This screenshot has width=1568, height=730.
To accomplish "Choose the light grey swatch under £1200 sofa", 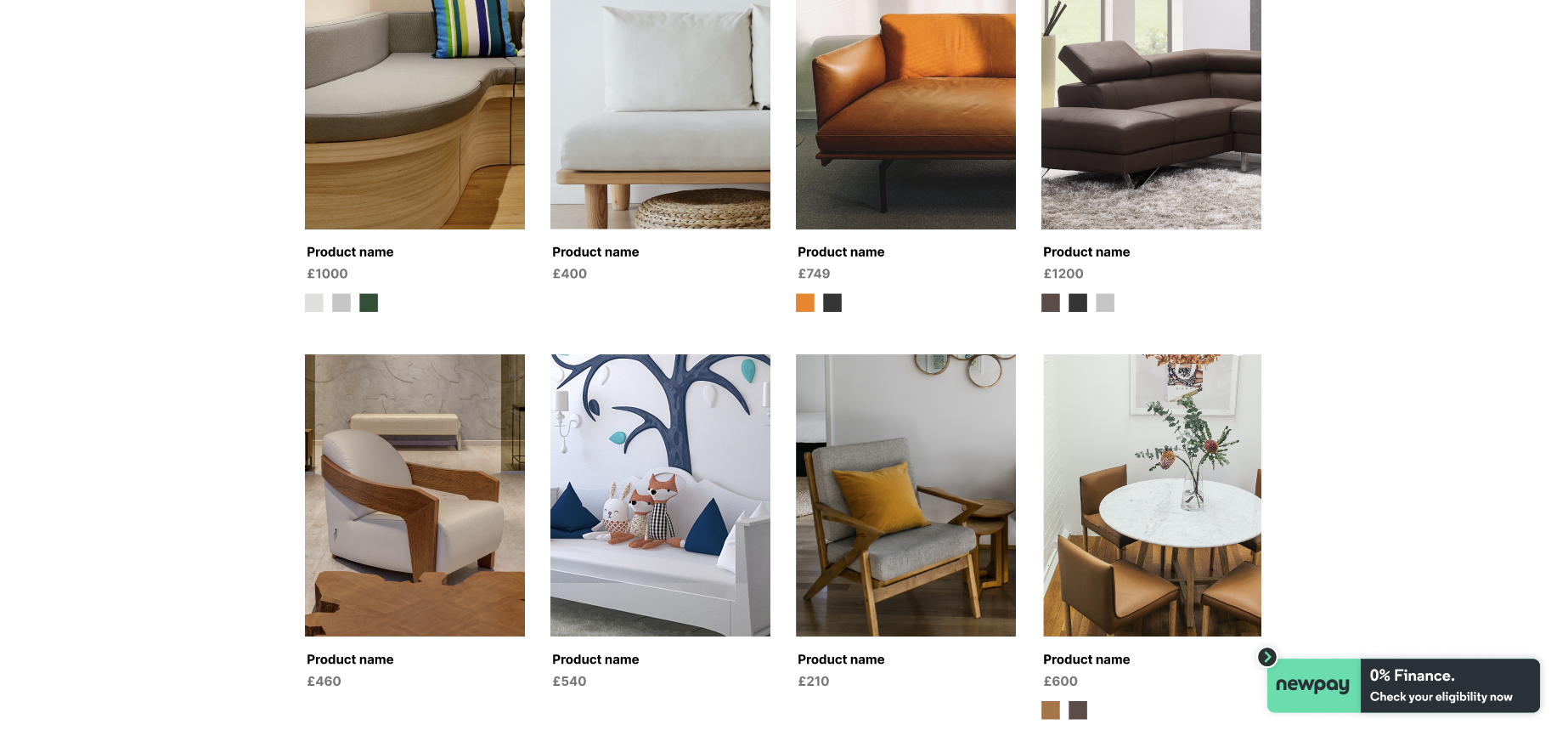I will [x=1105, y=303].
